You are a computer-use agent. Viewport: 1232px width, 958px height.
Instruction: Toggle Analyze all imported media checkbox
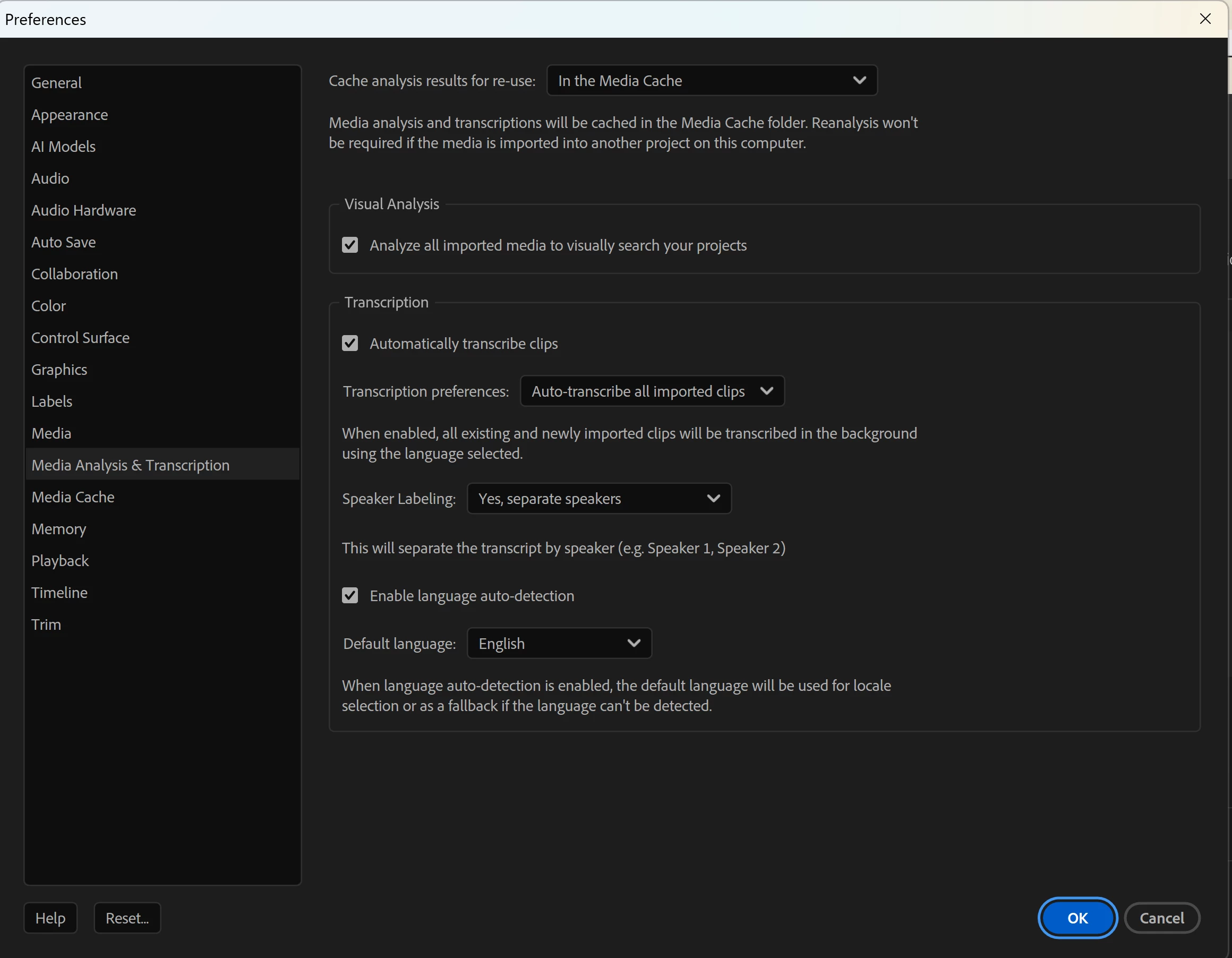350,245
